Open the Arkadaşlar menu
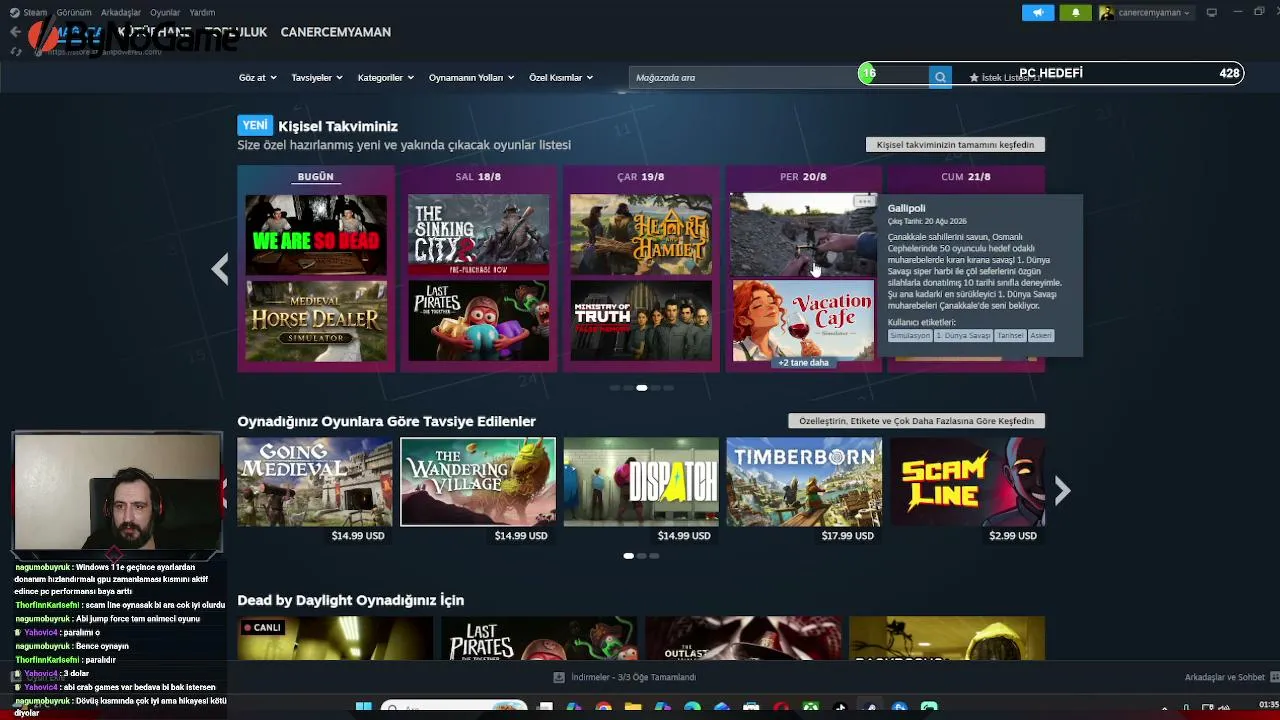Image resolution: width=1280 pixels, height=720 pixels. point(121,13)
